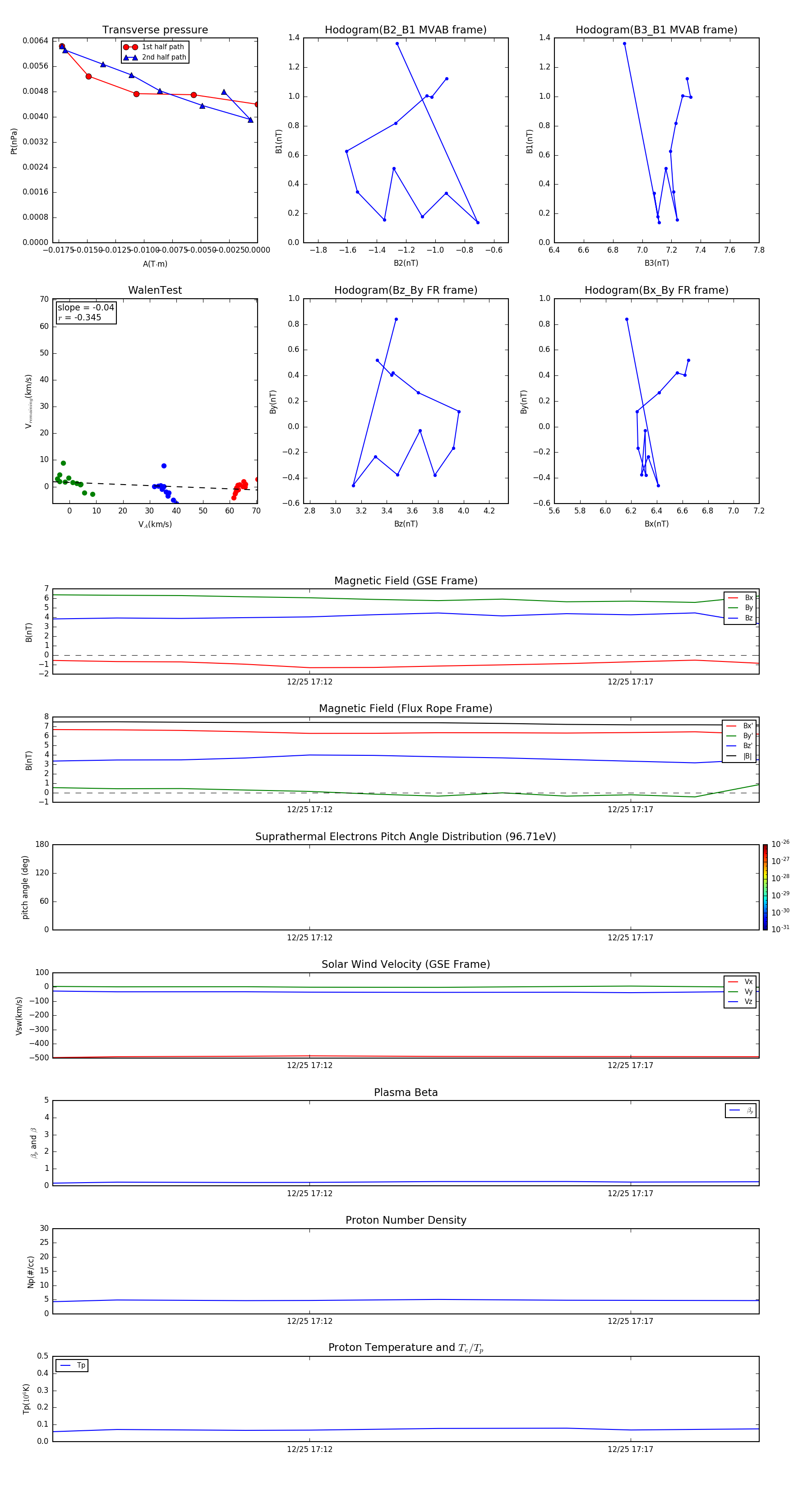
Task: Click '12/25 17:12' tick under GSE magnetic field
Action: click(310, 682)
